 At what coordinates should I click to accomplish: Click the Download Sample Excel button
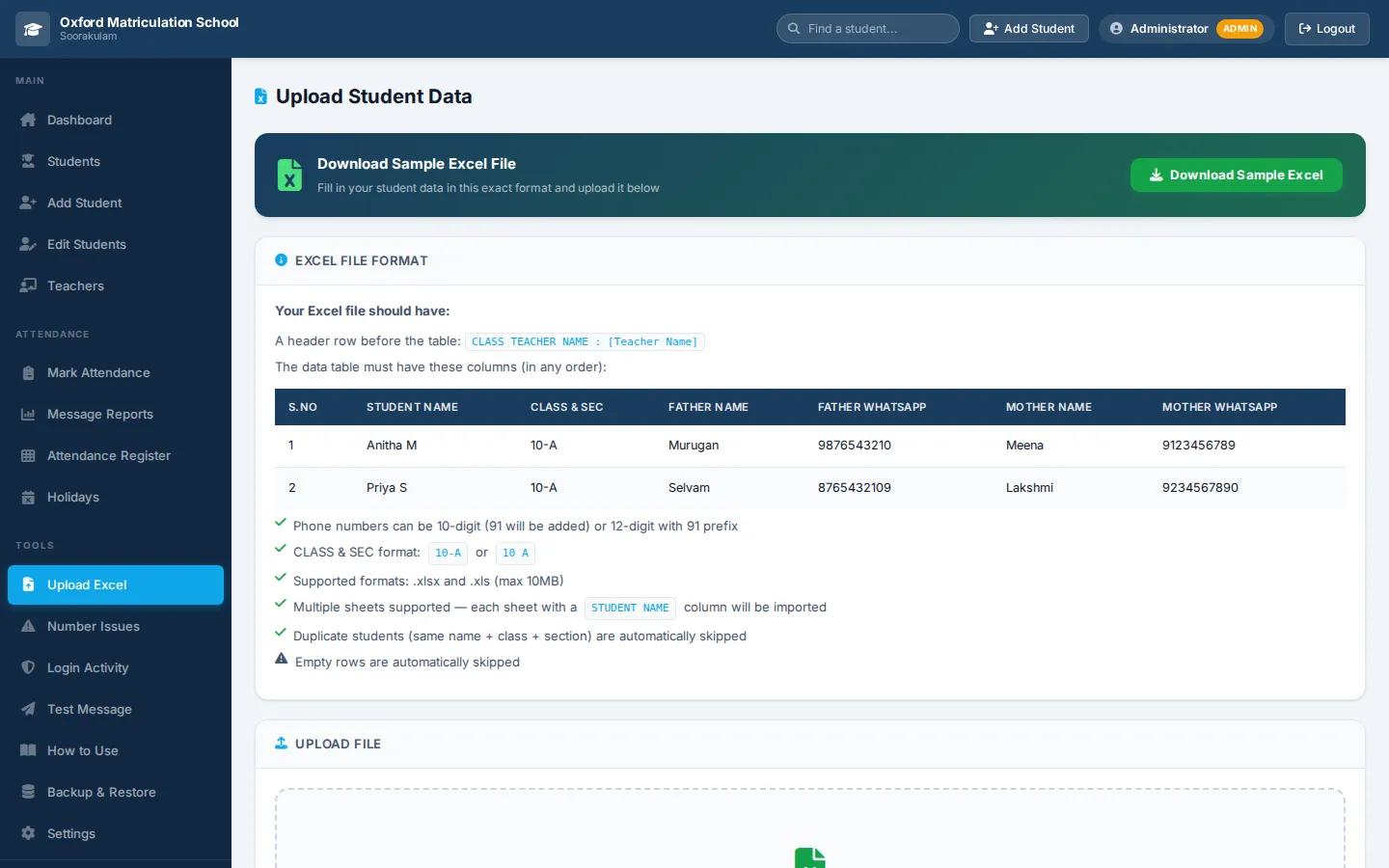tap(1236, 175)
